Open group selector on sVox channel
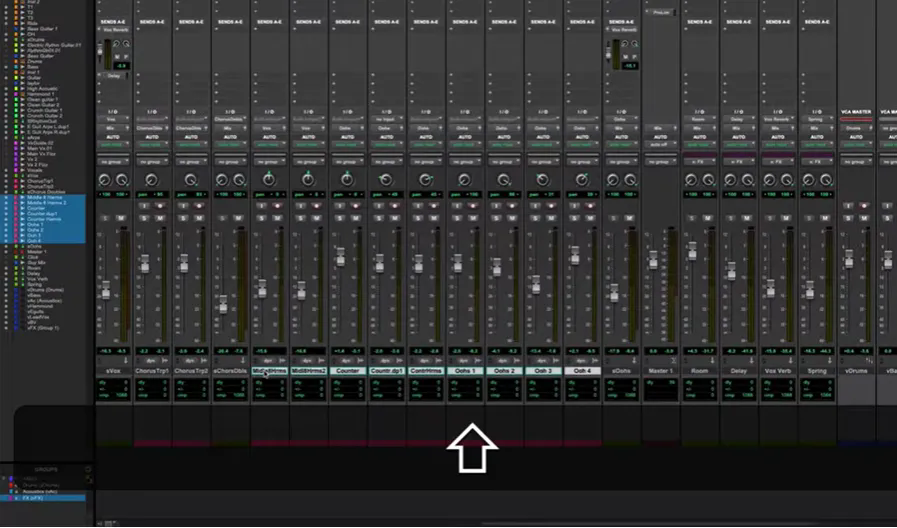897x528 pixels. coord(114,162)
